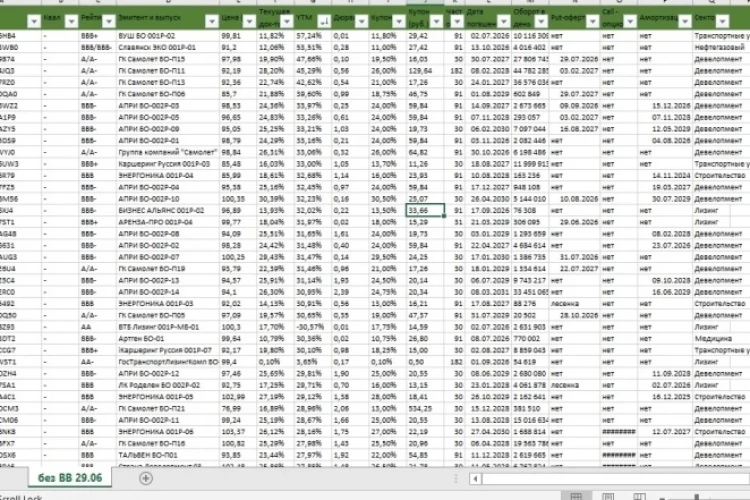Select cell 'Каршеринг Руссия 001Р-03'

tap(168, 164)
